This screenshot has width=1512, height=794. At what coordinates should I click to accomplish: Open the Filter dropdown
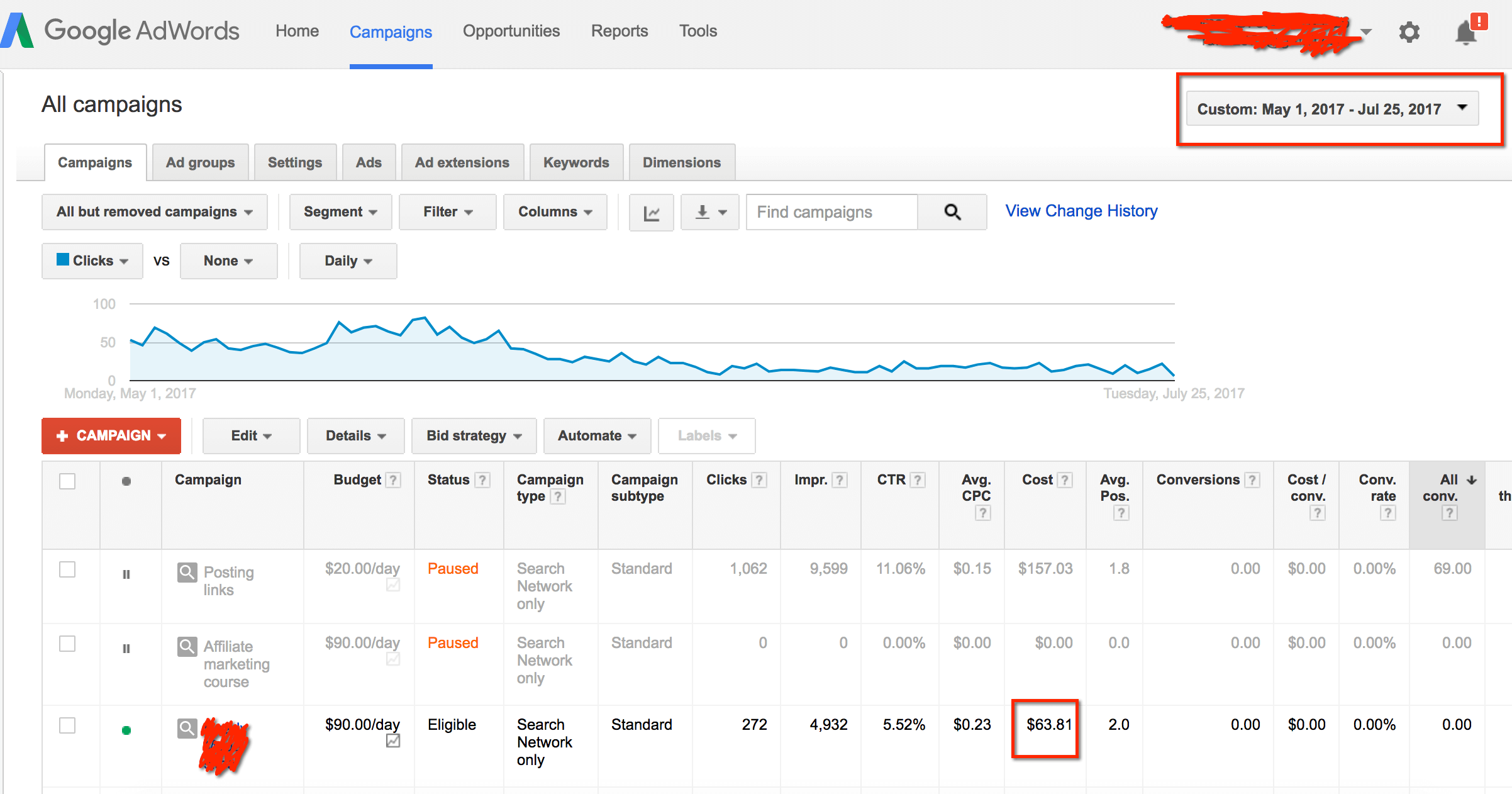[447, 212]
